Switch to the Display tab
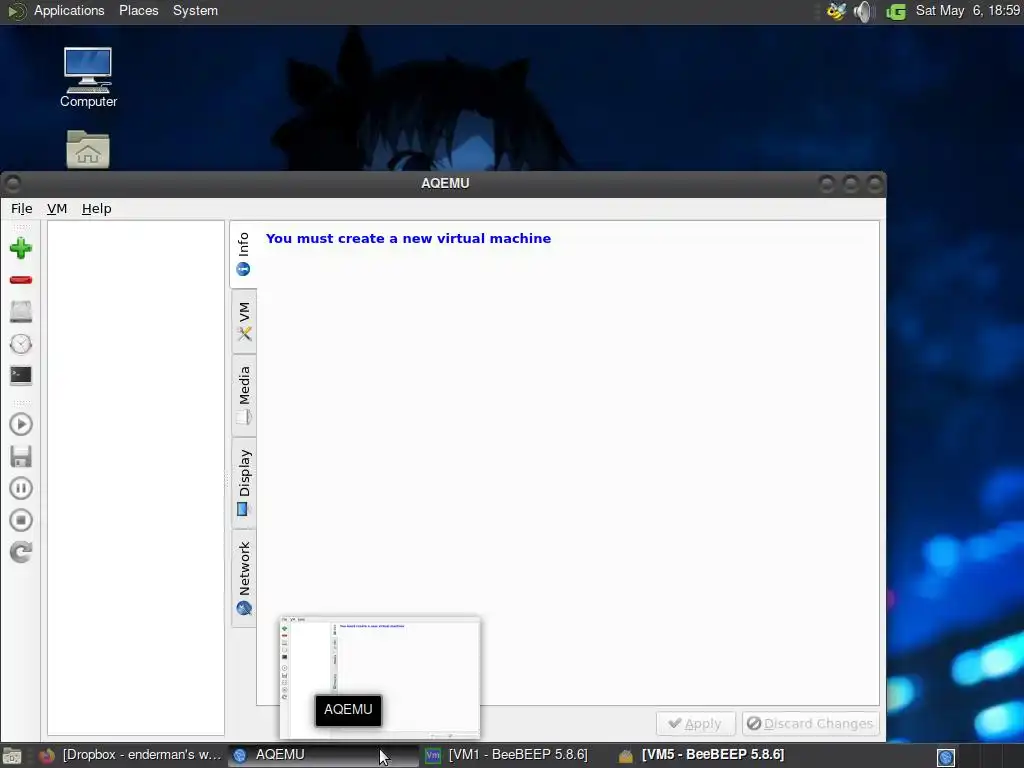The width and height of the screenshot is (1024, 768). click(244, 483)
